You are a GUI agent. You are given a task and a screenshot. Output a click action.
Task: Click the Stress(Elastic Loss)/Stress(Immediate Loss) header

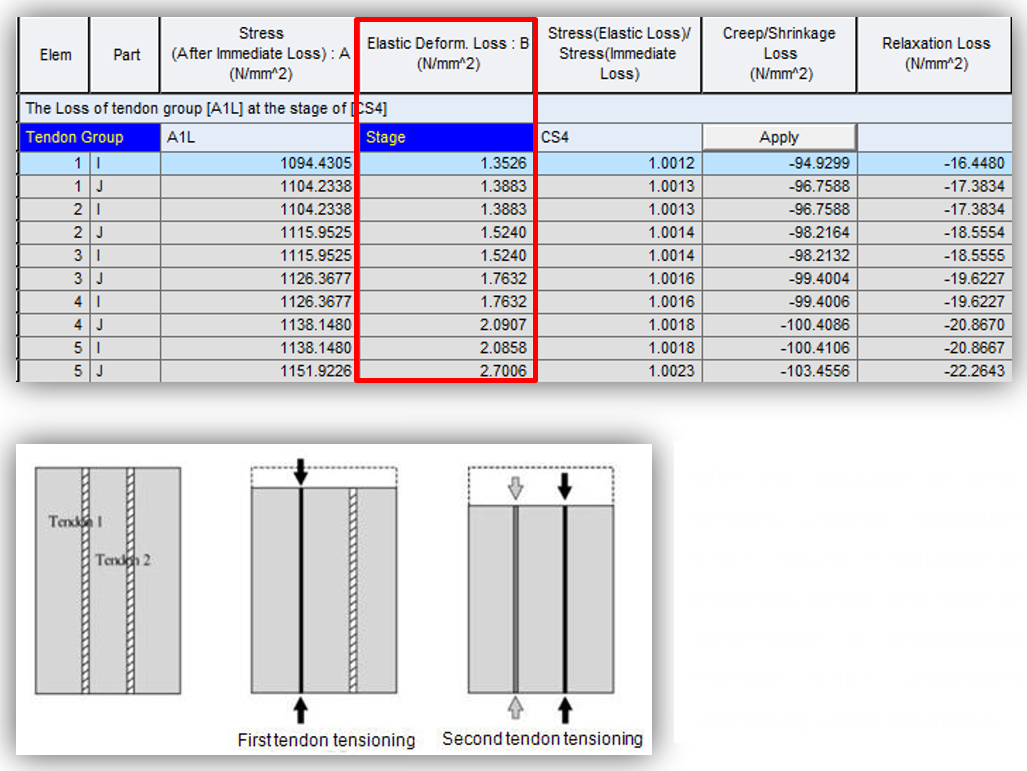(619, 54)
